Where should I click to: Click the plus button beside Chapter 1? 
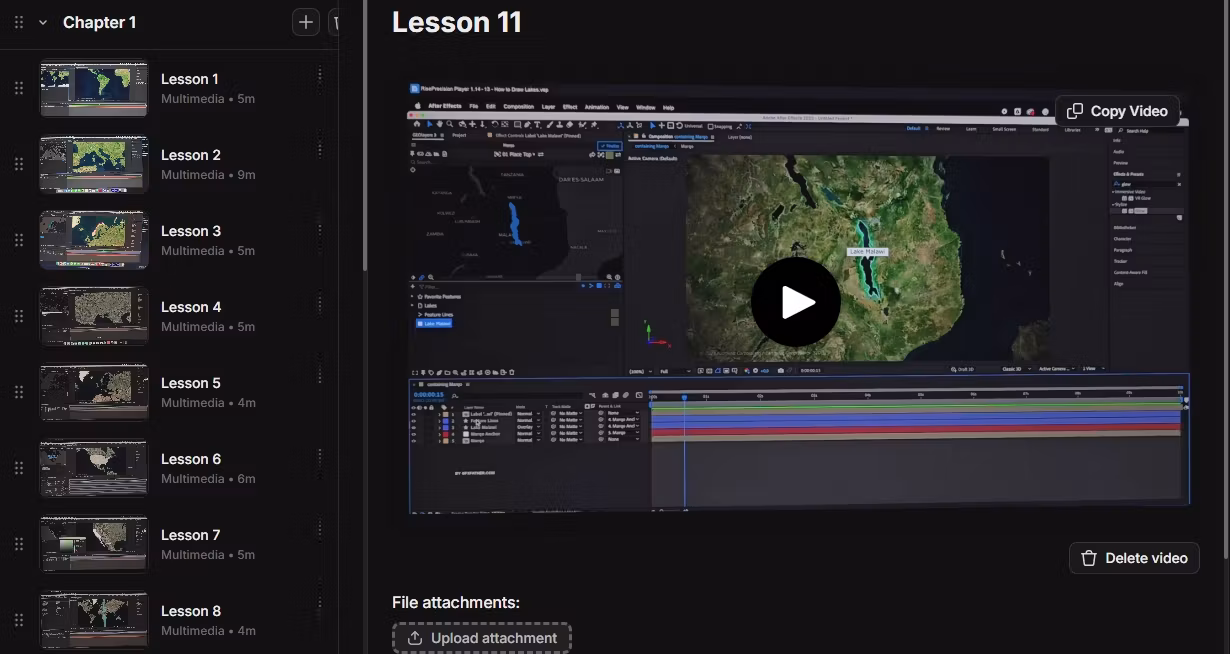point(306,23)
